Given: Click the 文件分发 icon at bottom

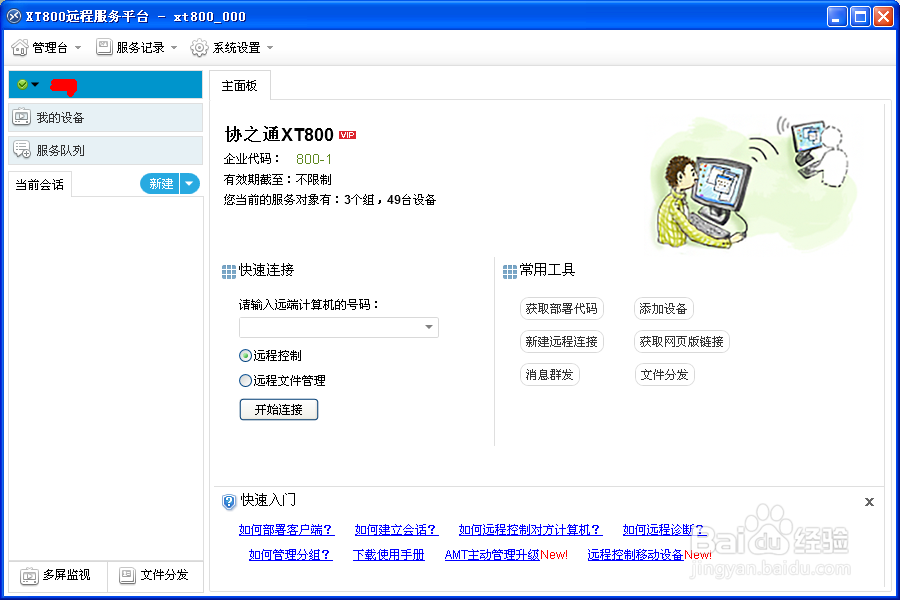Looking at the screenshot, I should [x=127, y=576].
